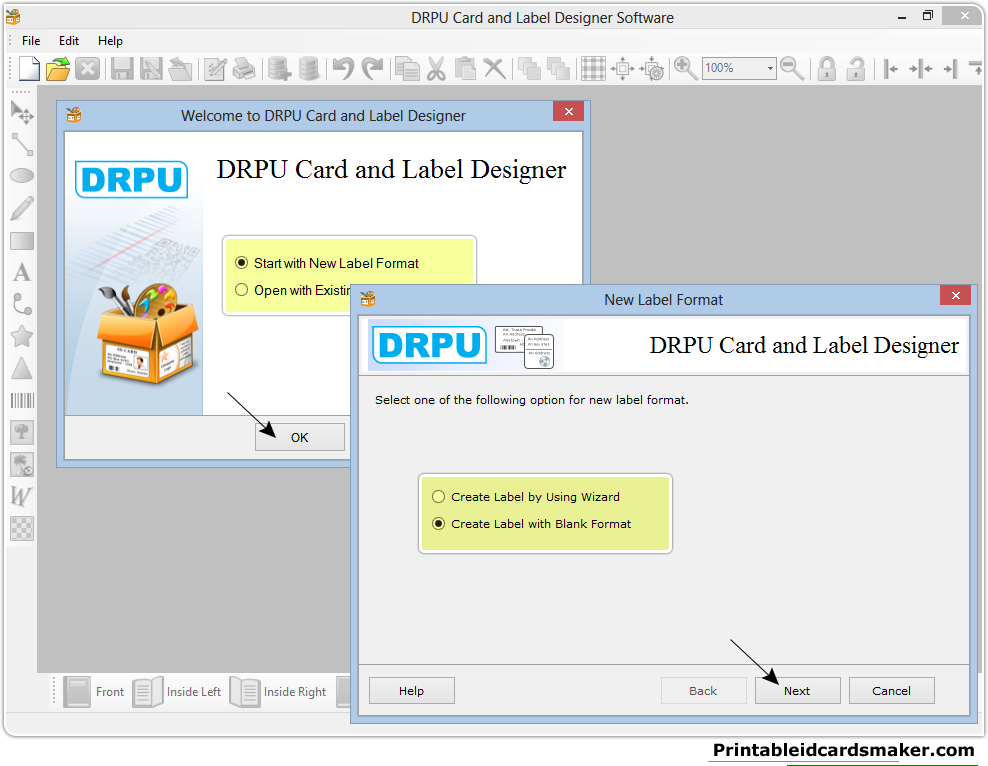Select the Triangle shape tool
The height and width of the screenshot is (766, 988).
pos(22,368)
